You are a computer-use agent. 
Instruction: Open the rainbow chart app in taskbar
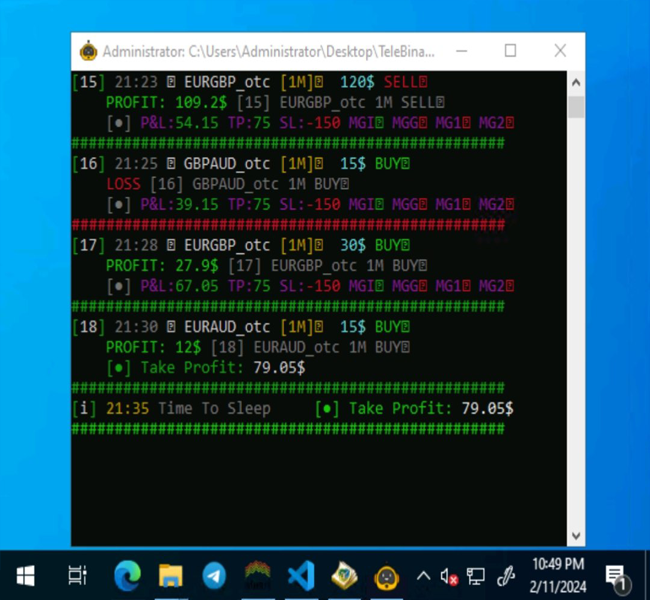click(258, 575)
